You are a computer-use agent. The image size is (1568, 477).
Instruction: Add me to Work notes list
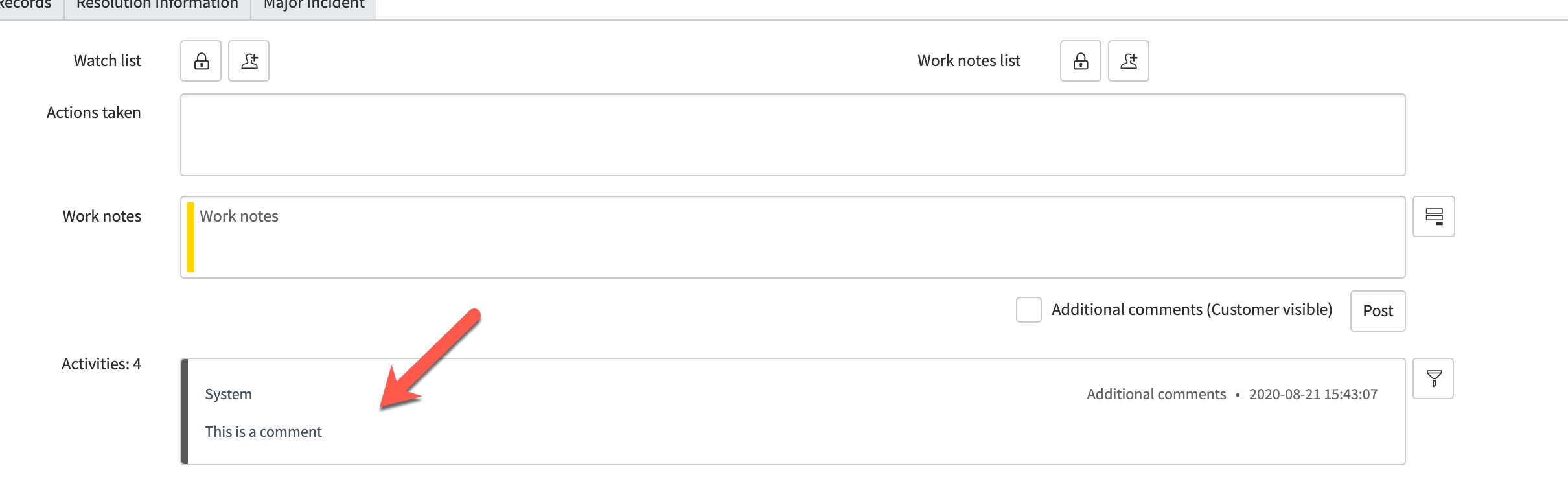1128,61
